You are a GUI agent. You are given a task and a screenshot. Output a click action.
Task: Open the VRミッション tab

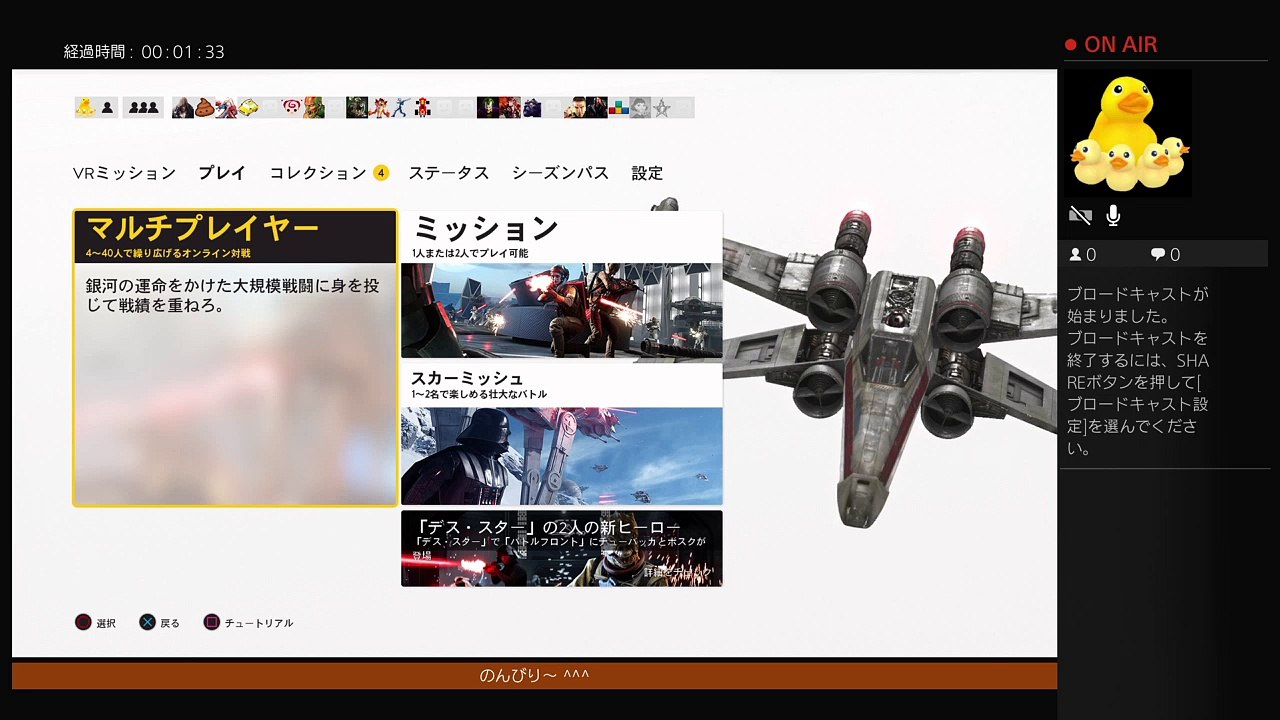tap(124, 173)
